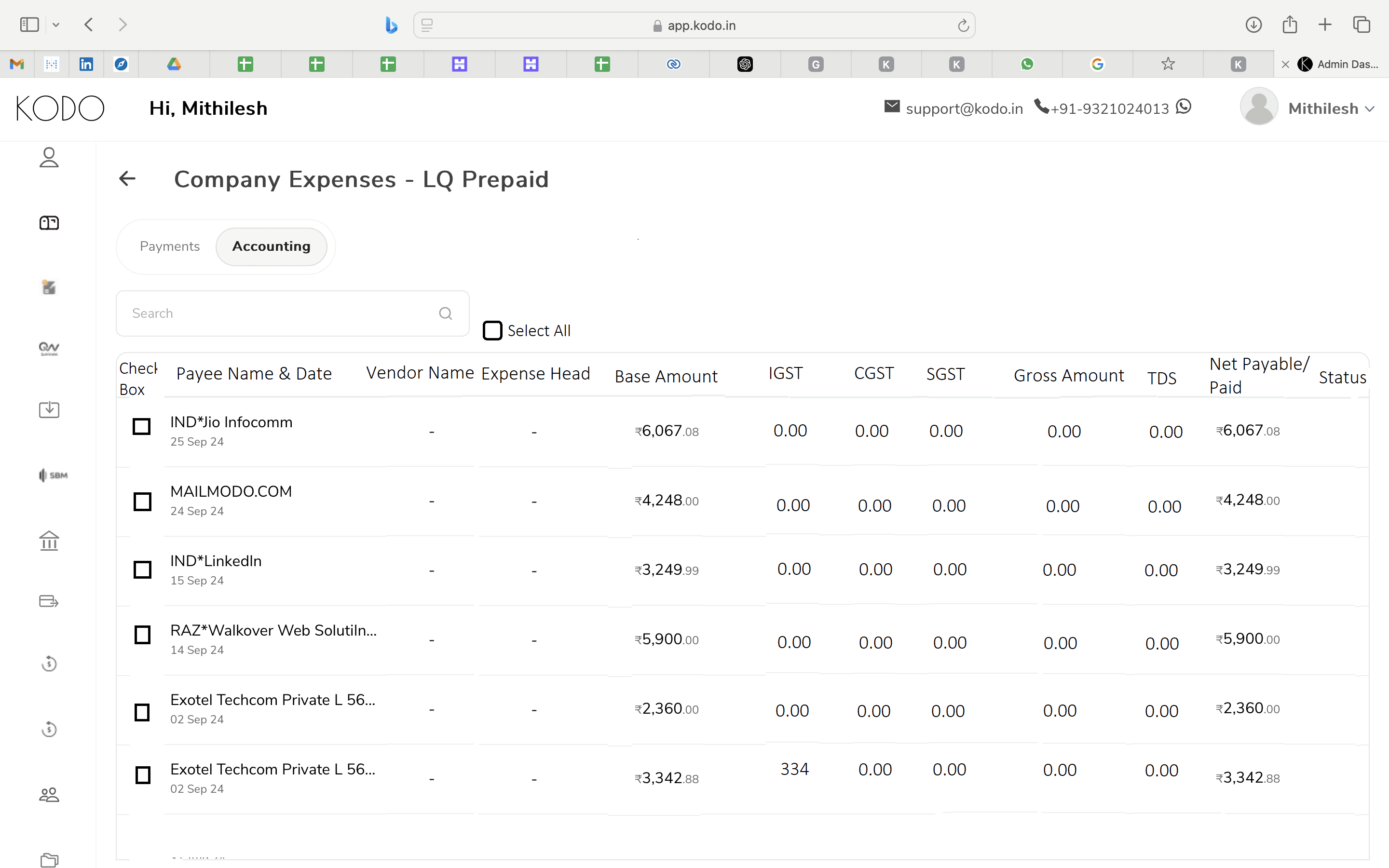Click the team members sidebar icon
This screenshot has height=868, width=1389.
pyautogui.click(x=49, y=795)
